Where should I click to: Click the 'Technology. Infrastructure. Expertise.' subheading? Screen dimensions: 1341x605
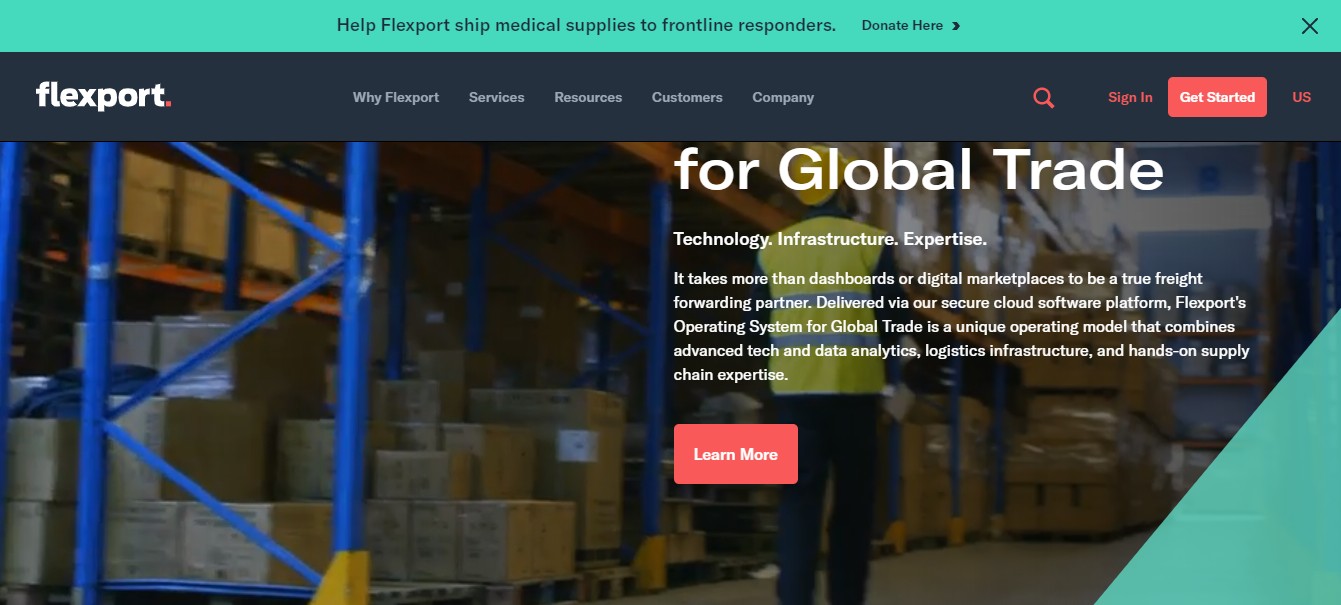[830, 240]
